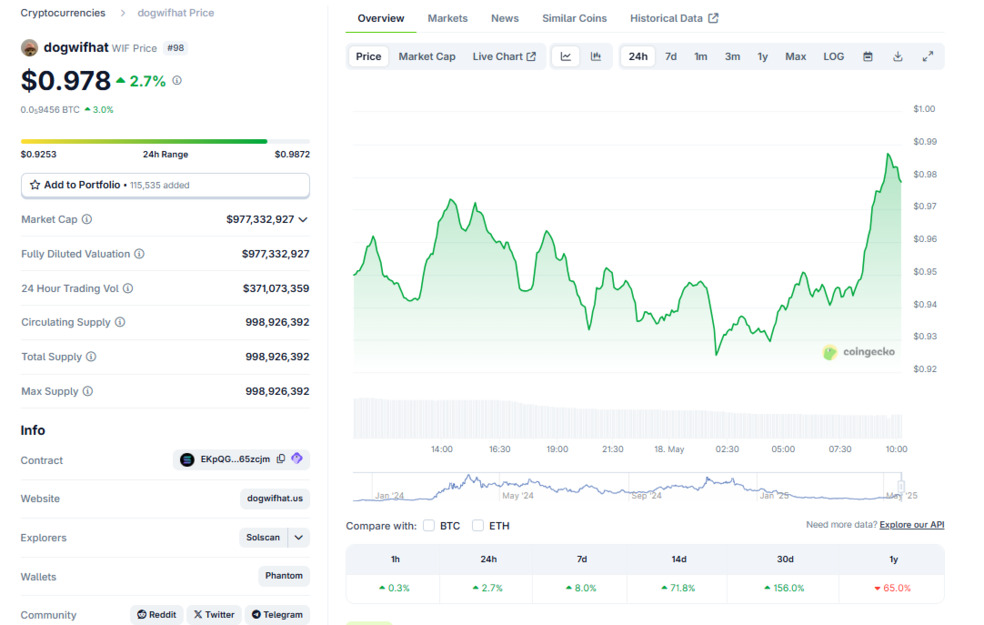Select the Max chart range
The image size is (984, 625).
click(x=795, y=56)
